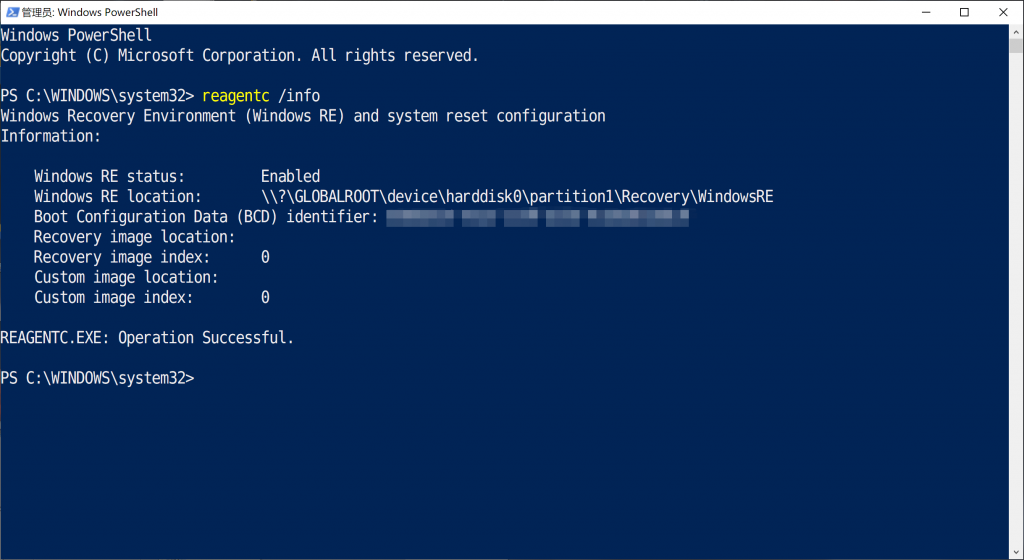Open the PowerShell icon system menu

click(x=13, y=12)
